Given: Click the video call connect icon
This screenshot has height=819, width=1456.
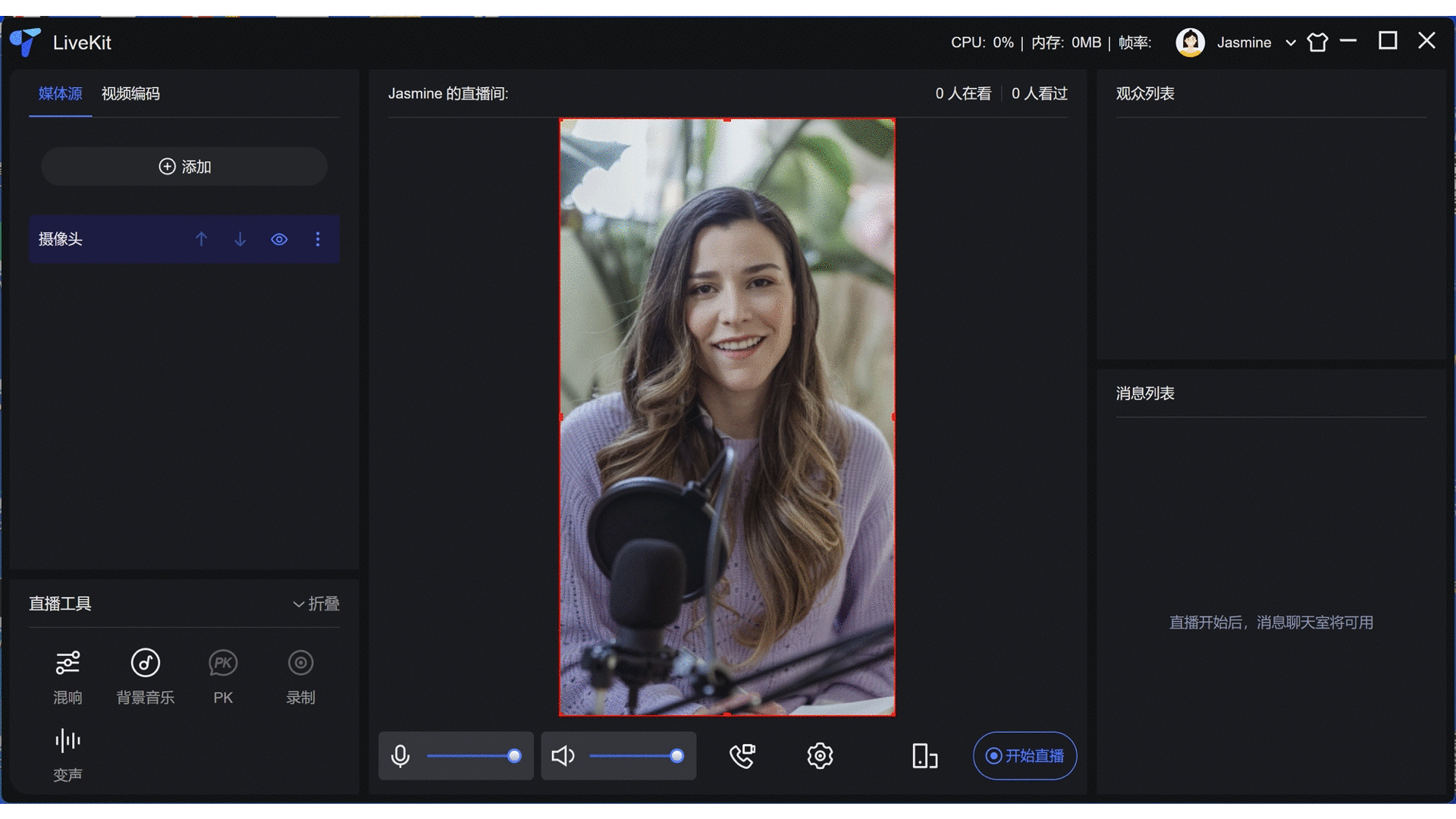Looking at the screenshot, I should pyautogui.click(x=742, y=756).
